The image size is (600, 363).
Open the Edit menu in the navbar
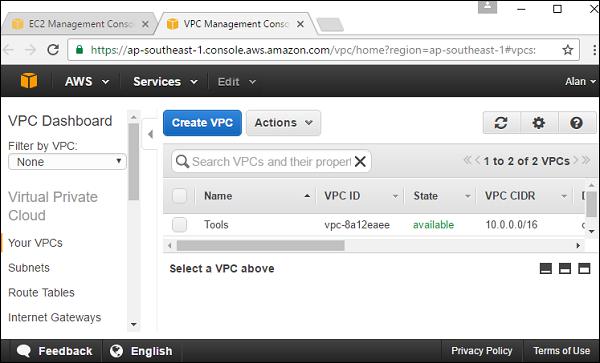pyautogui.click(x=236, y=81)
